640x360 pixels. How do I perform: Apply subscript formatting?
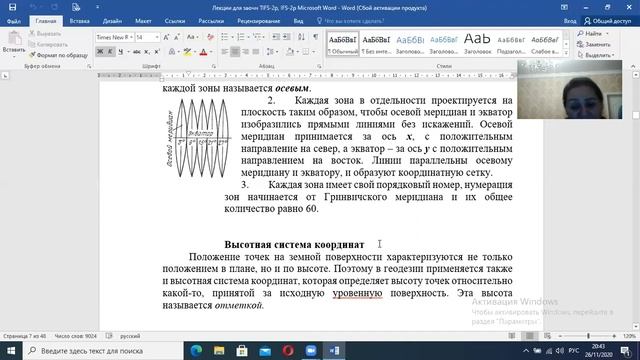(x=147, y=52)
